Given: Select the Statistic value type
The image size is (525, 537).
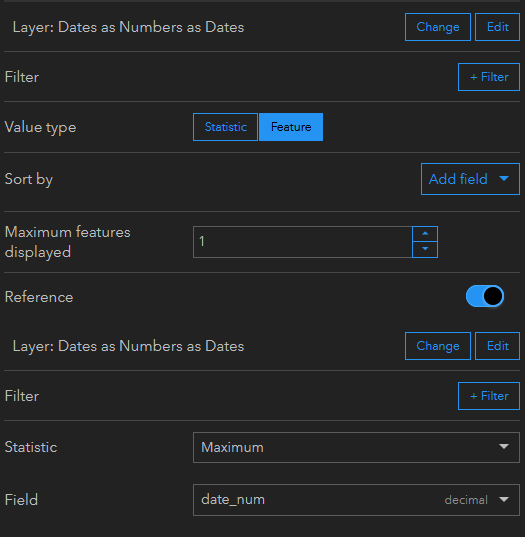Looking at the screenshot, I should click(x=225, y=127).
